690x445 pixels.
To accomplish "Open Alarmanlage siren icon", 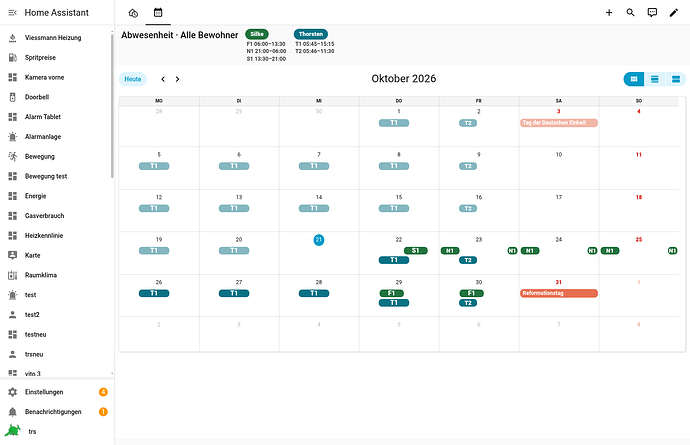I will pos(13,136).
